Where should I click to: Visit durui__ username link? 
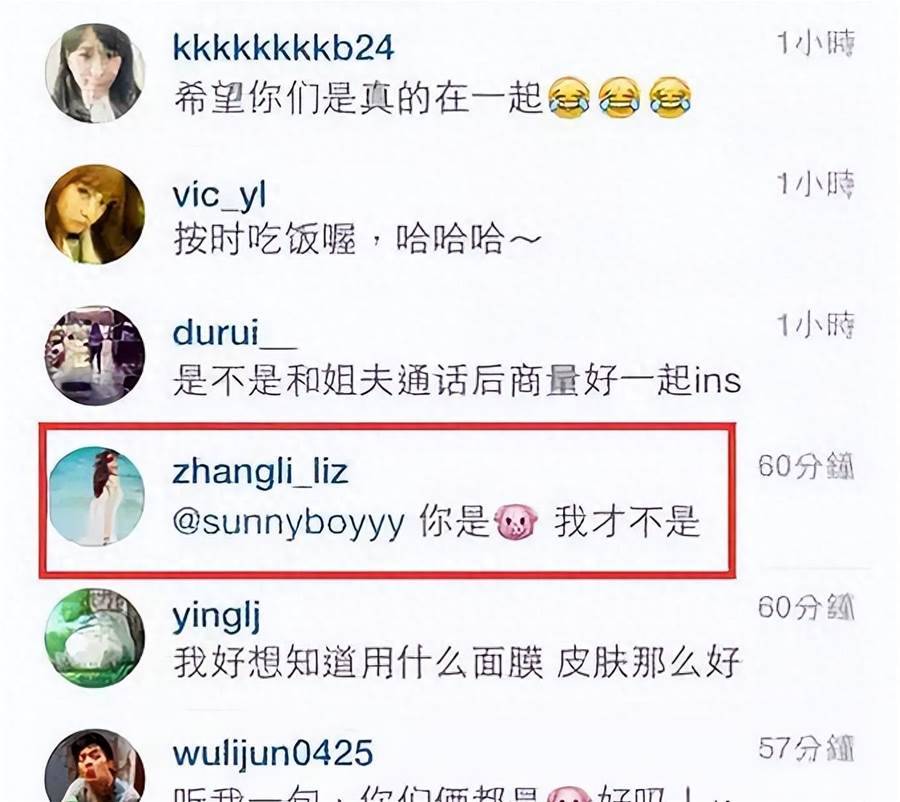pyautogui.click(x=234, y=333)
